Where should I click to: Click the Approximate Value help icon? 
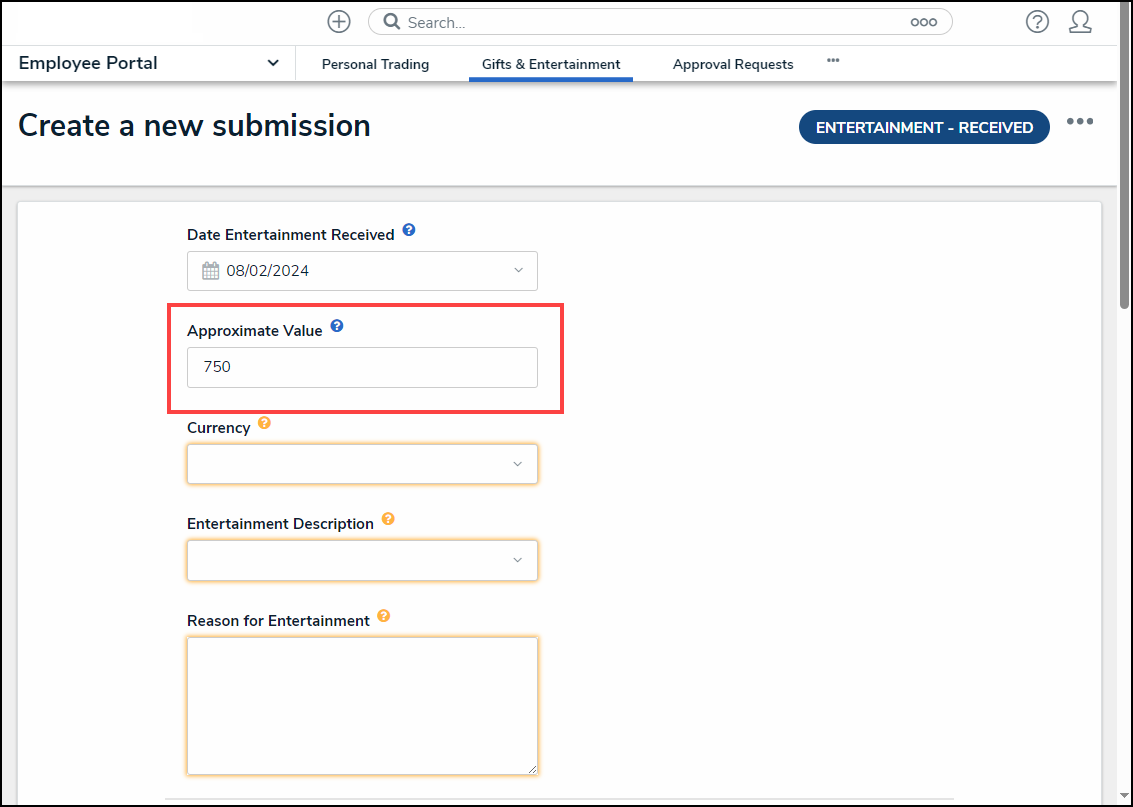(337, 326)
